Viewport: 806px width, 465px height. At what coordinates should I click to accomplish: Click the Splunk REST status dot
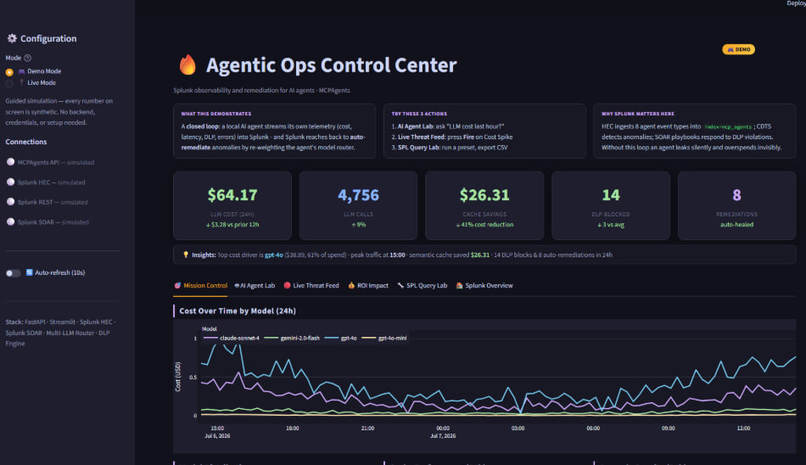(10, 202)
